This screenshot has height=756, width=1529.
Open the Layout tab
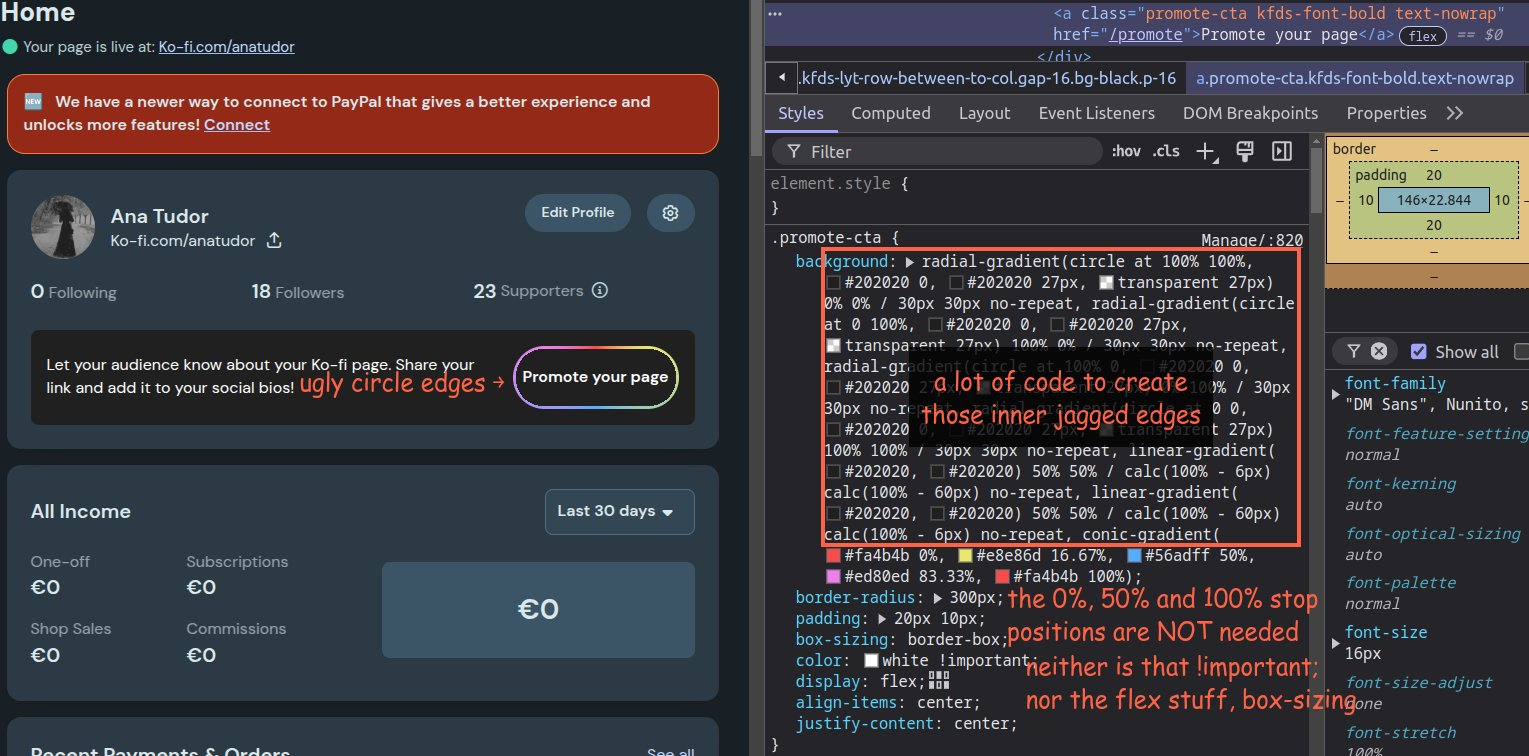[985, 113]
